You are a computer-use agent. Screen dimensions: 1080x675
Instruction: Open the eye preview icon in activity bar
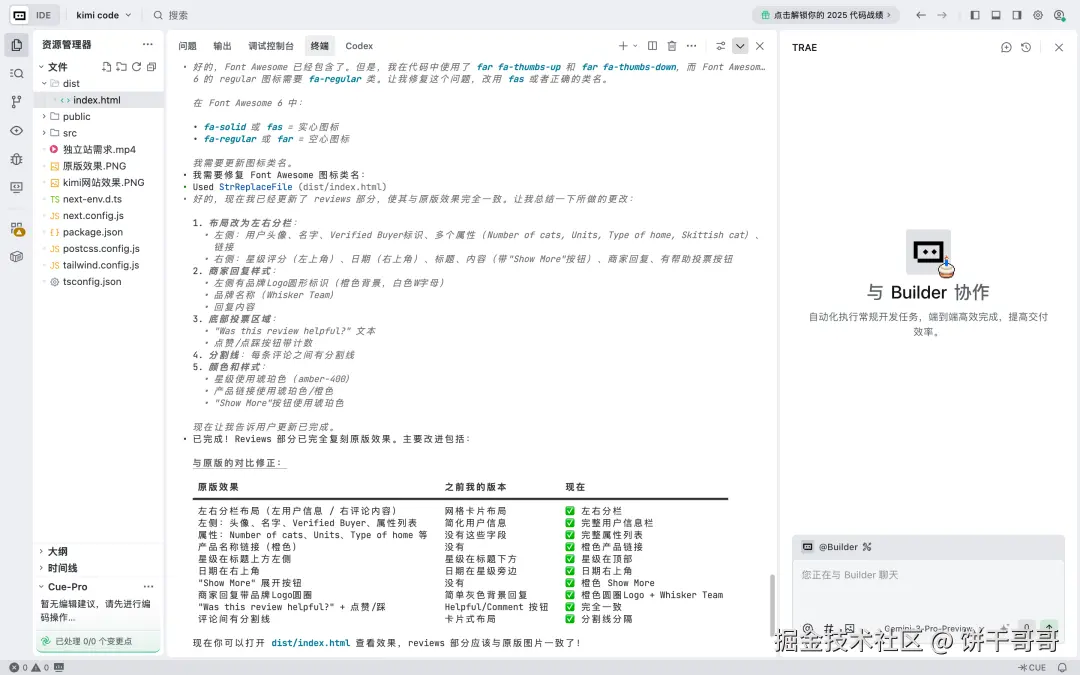coord(17,131)
